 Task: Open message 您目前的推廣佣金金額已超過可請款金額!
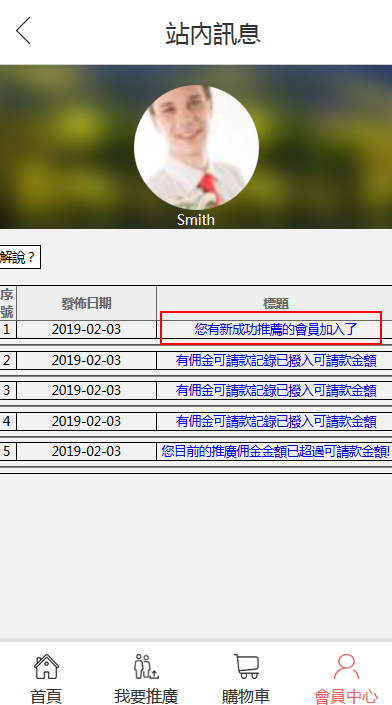276,451
